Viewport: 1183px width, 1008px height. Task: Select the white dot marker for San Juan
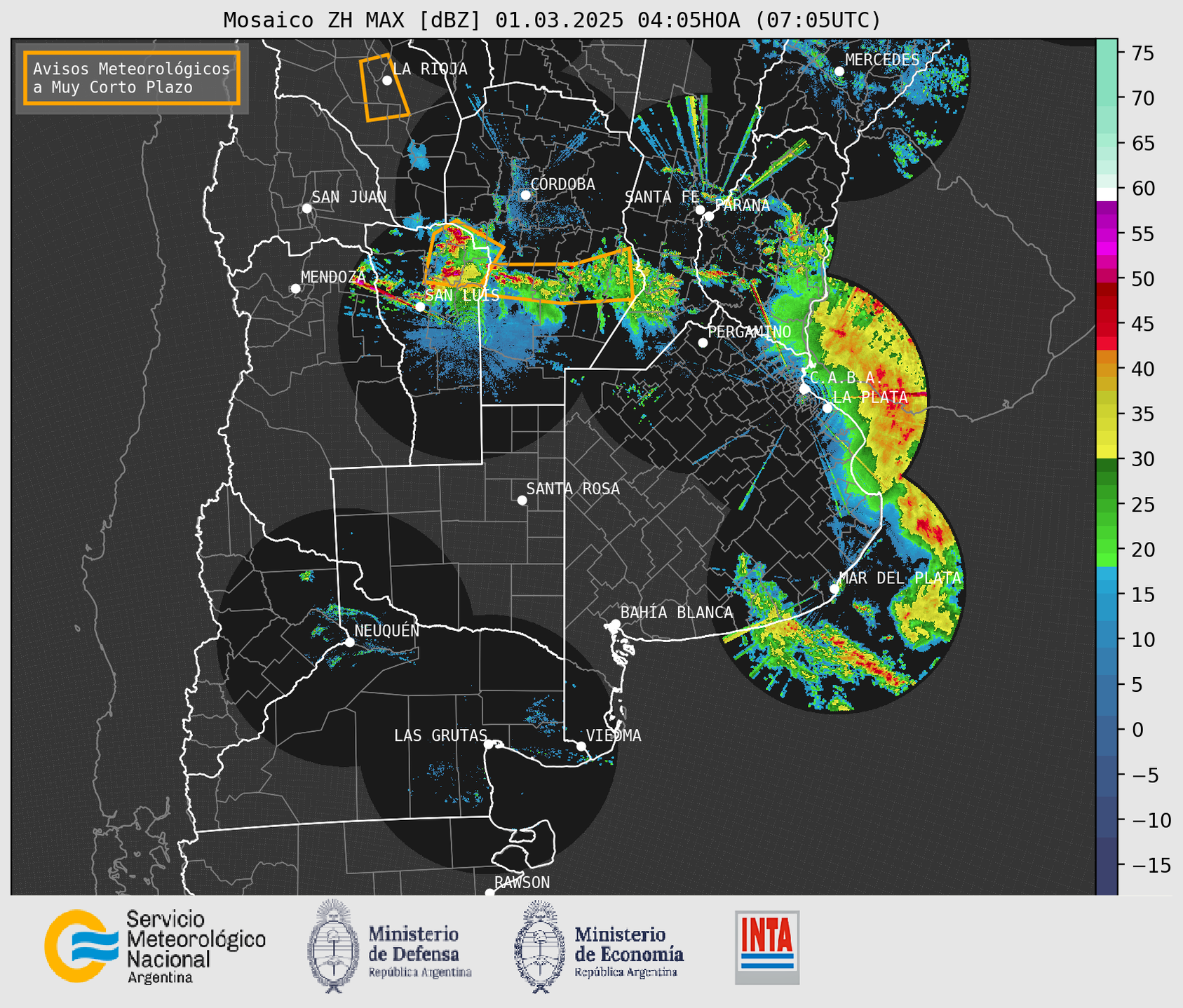[x=306, y=208]
